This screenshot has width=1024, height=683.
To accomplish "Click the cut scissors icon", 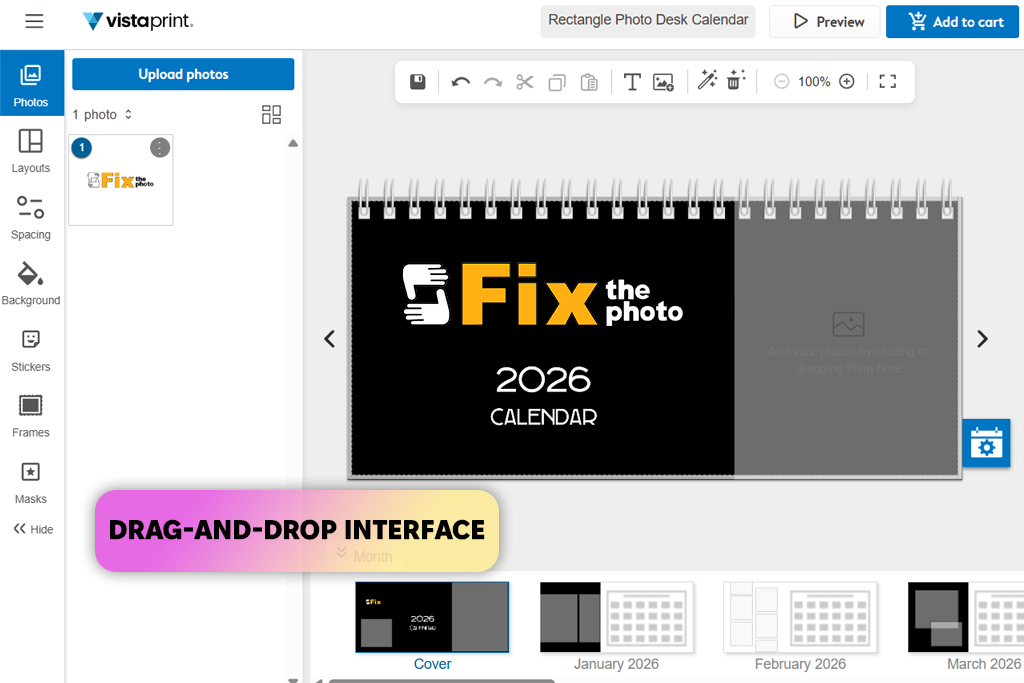I will pos(524,82).
